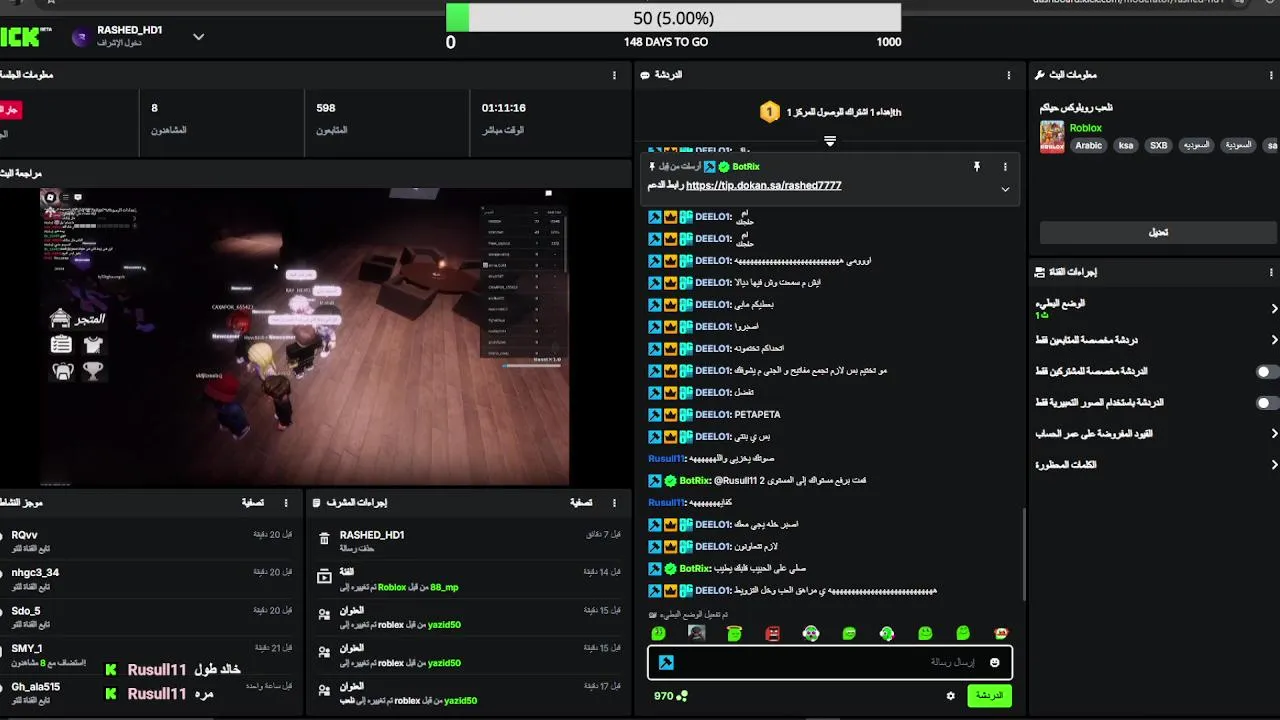This screenshot has width=1280, height=720.
Task: Open chat settings gear icon
Action: coord(951,696)
